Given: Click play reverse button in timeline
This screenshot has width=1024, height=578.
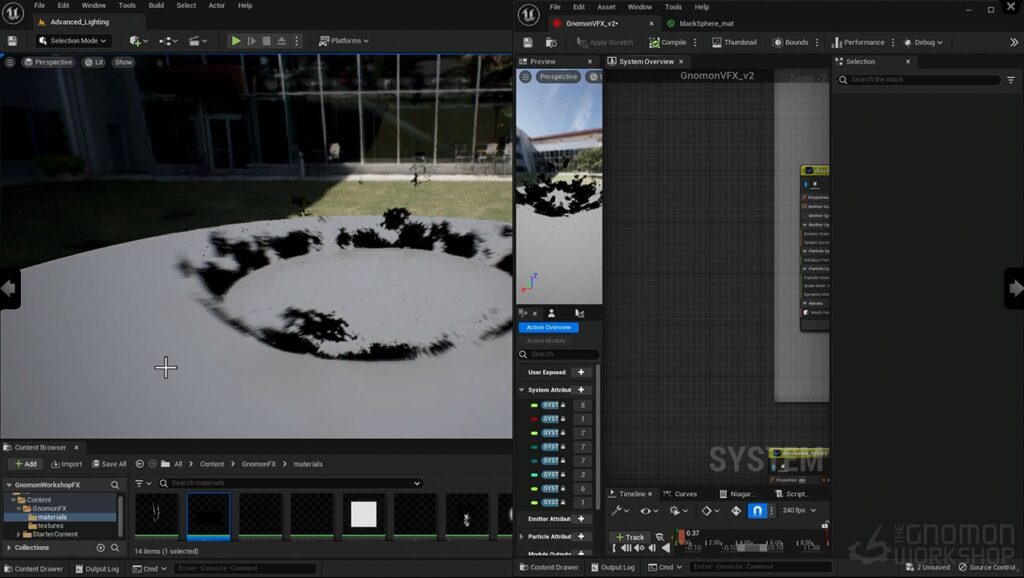Looking at the screenshot, I should 665,549.
